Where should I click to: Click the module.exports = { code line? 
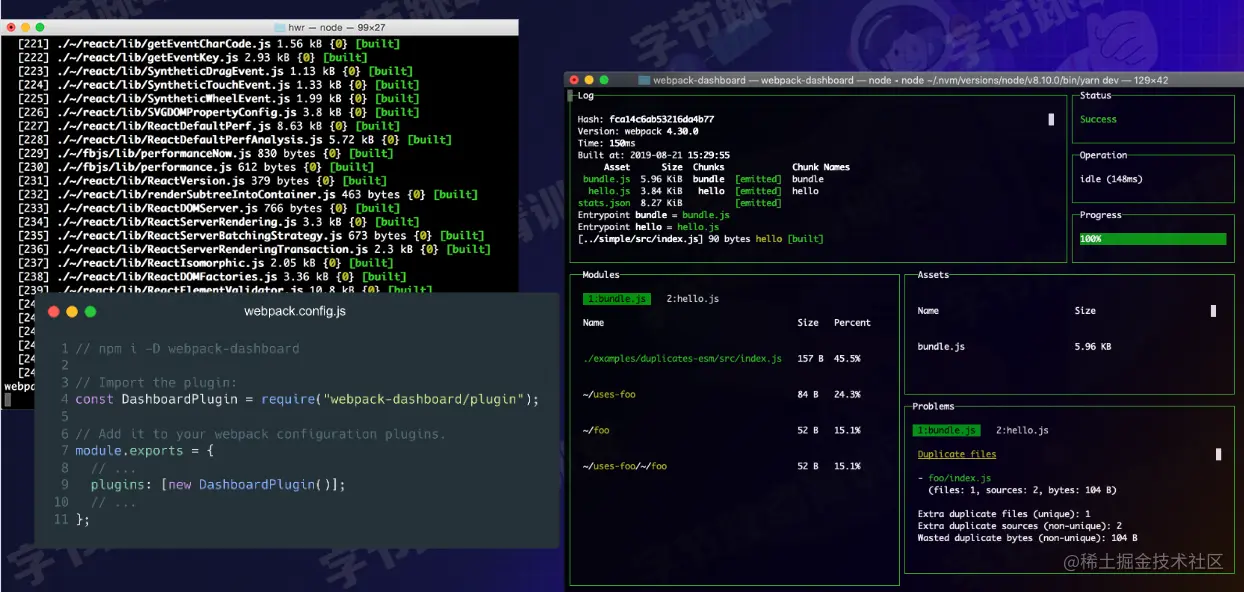pos(145,450)
